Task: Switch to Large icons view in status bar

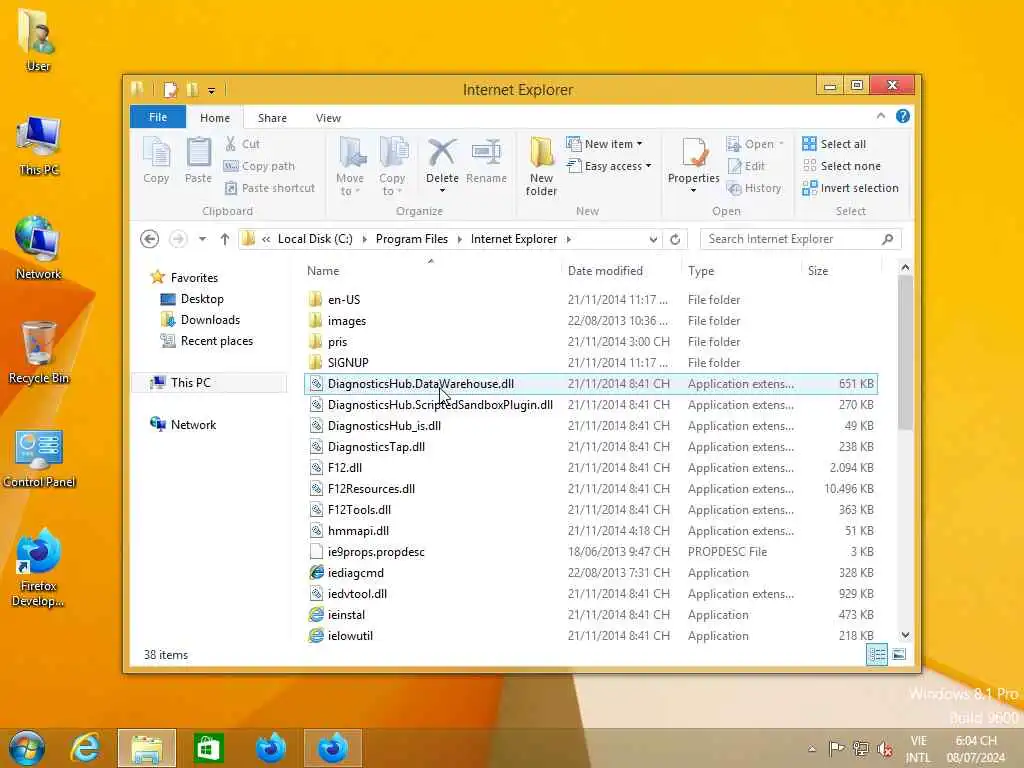Action: pyautogui.click(x=899, y=654)
